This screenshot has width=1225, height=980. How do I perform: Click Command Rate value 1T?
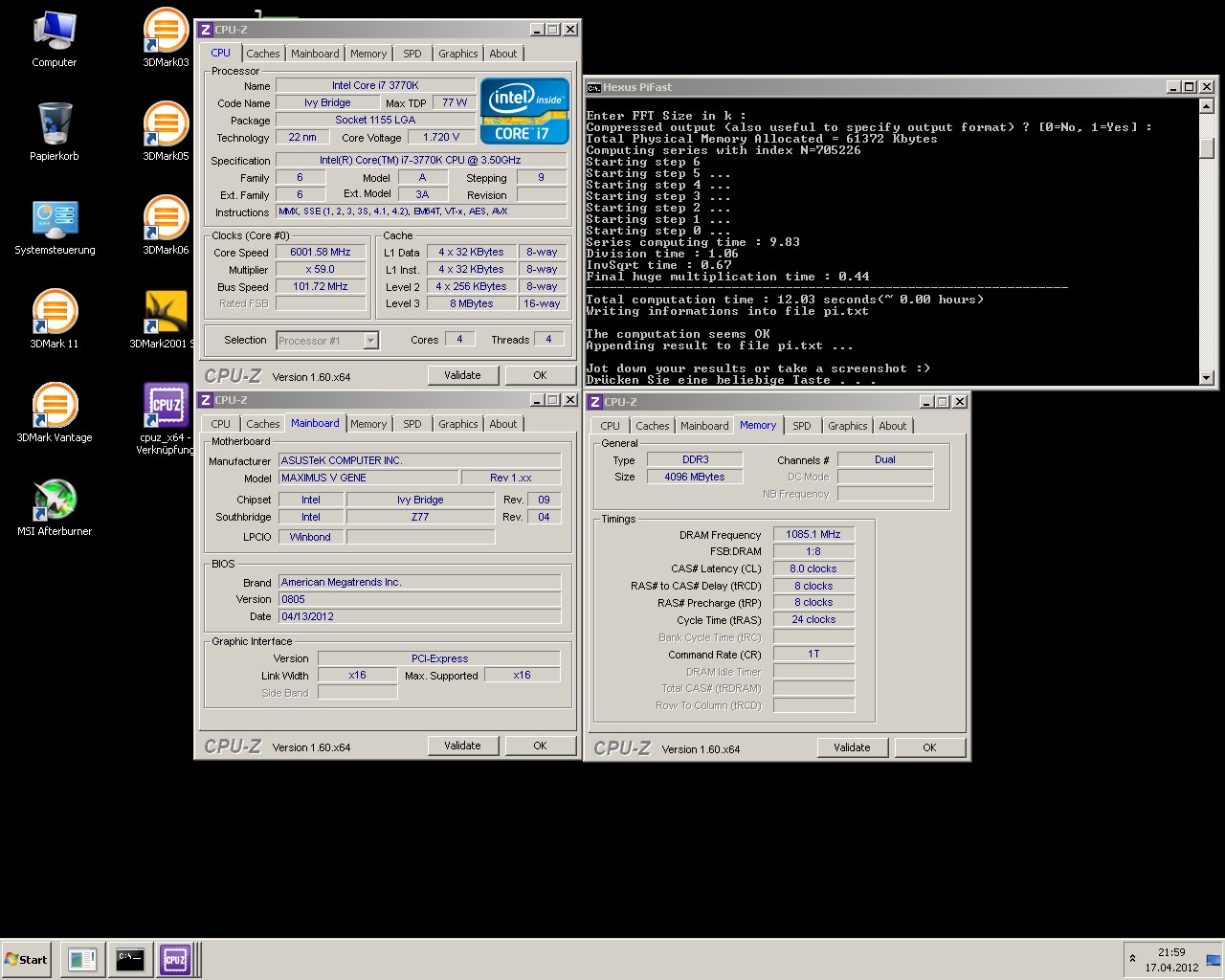pos(813,655)
